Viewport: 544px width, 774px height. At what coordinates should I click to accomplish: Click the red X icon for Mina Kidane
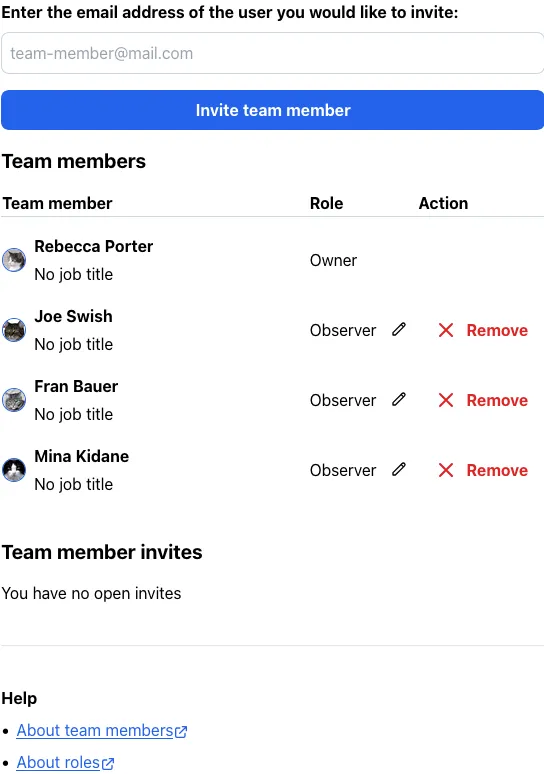446,470
